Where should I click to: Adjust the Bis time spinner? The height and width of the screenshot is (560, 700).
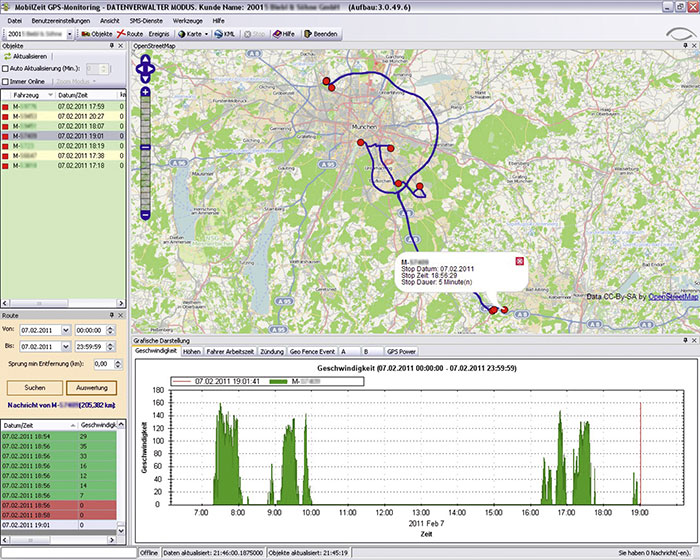pos(110,347)
